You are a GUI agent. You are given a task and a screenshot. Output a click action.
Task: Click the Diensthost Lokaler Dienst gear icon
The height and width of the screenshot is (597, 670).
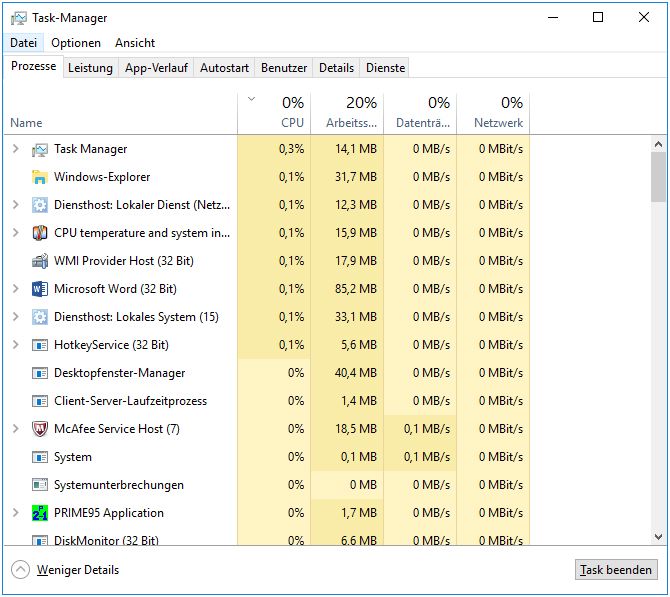click(x=40, y=206)
